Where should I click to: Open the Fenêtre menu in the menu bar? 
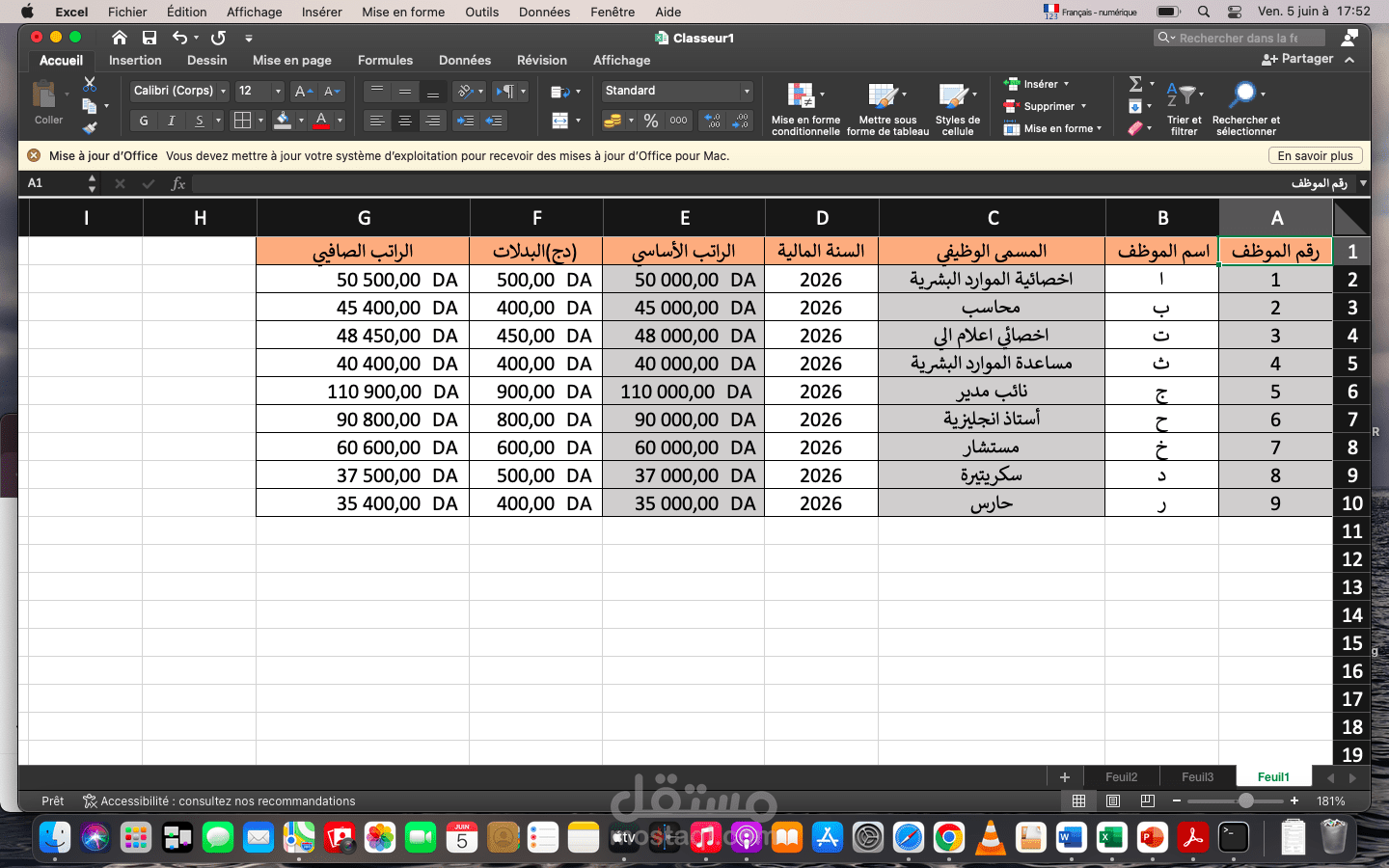pyautogui.click(x=613, y=12)
